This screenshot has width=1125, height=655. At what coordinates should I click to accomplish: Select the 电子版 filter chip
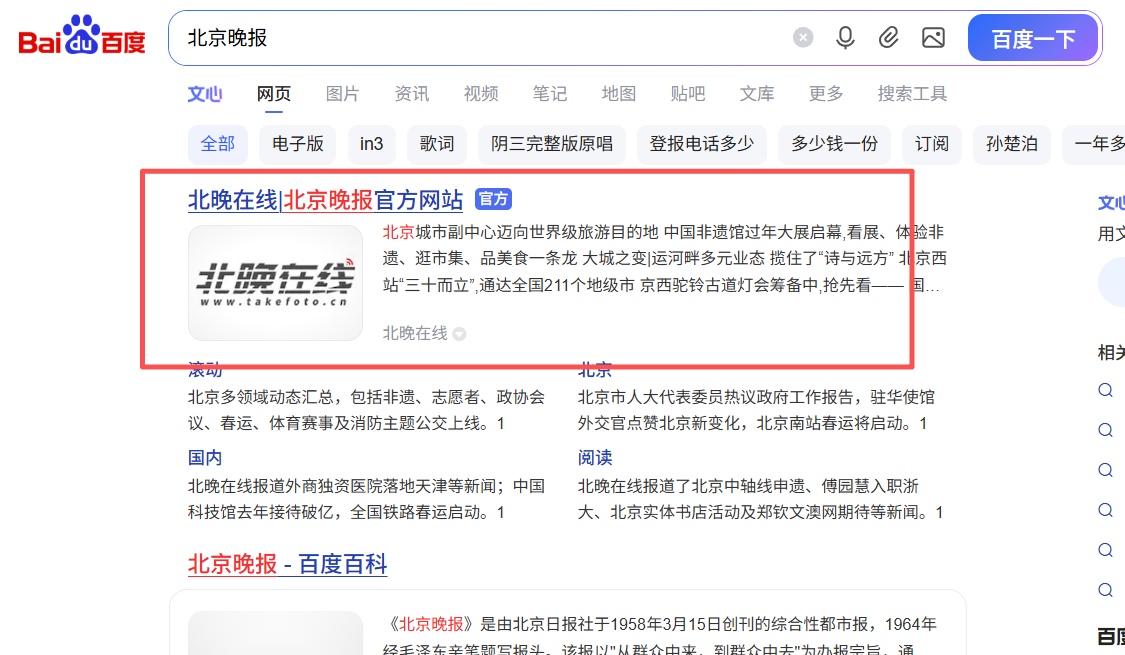(x=297, y=144)
